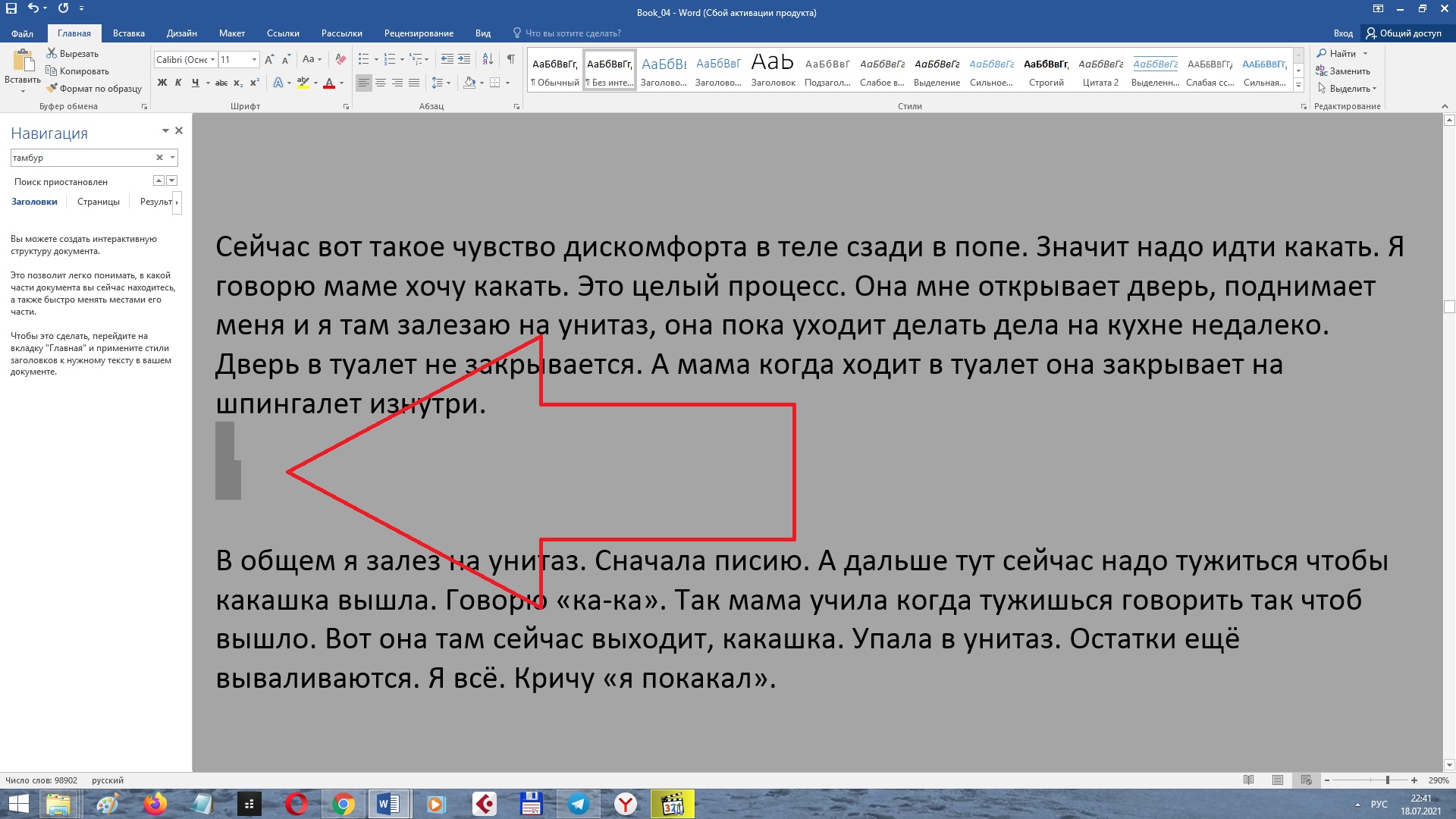Open Telegram from the taskbar
Viewport: 1456px width, 819px height.
pos(579,804)
